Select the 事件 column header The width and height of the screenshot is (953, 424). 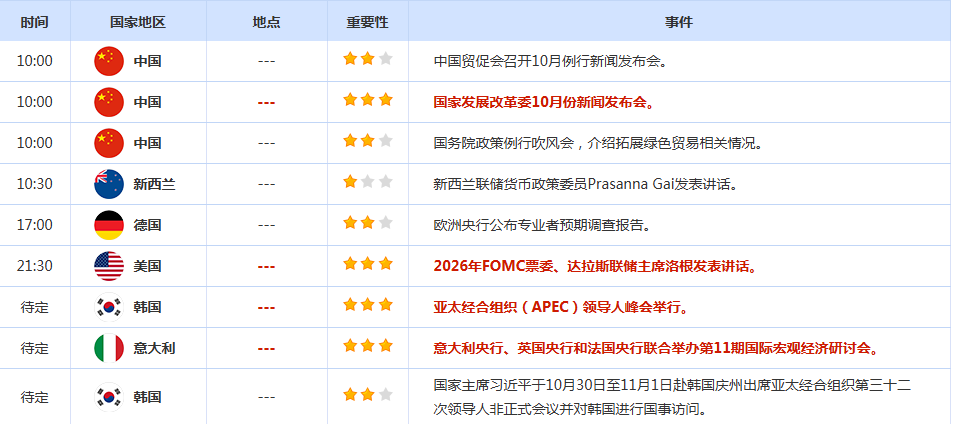679,21
